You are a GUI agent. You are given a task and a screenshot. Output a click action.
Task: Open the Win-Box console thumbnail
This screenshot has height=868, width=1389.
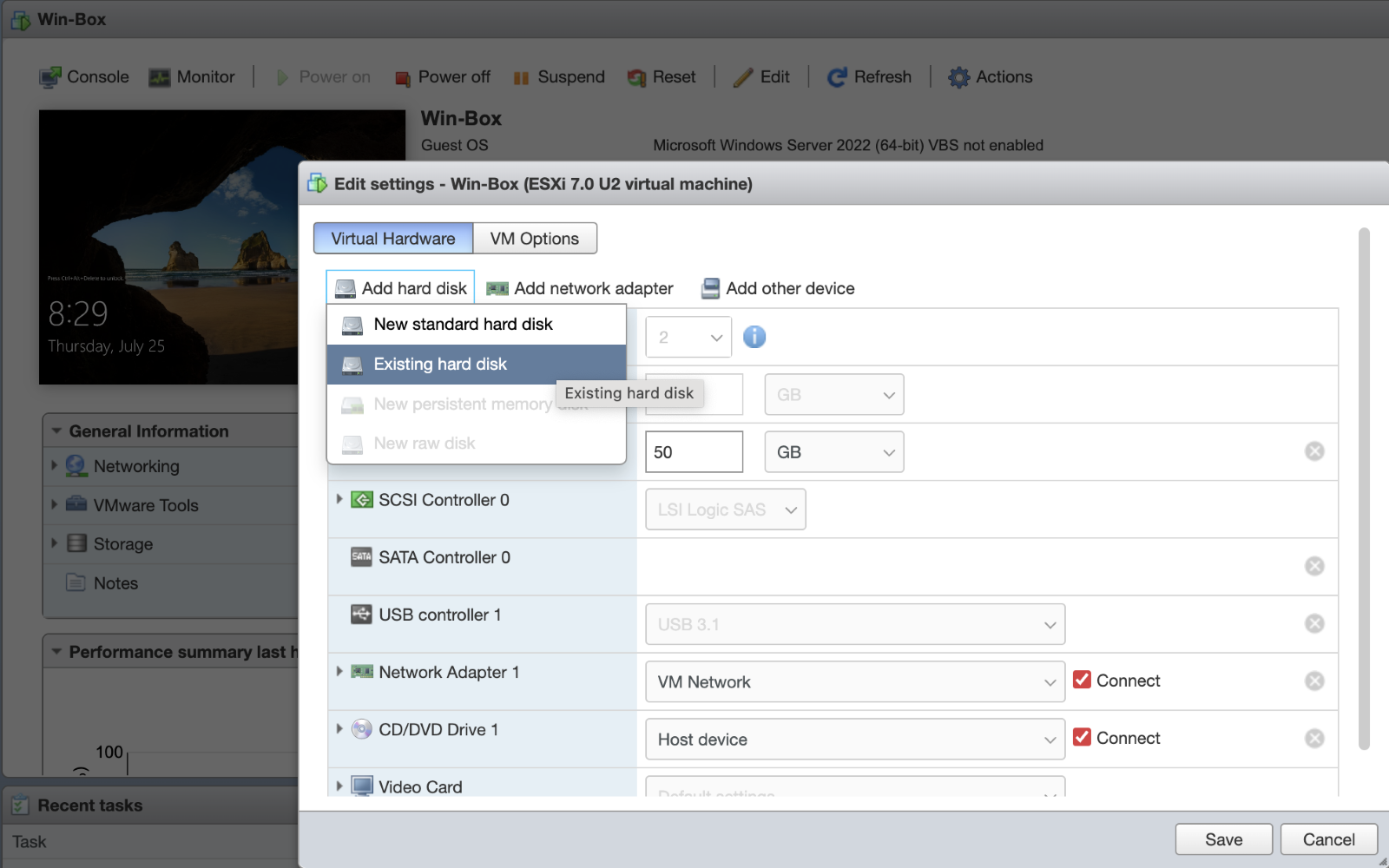222,247
